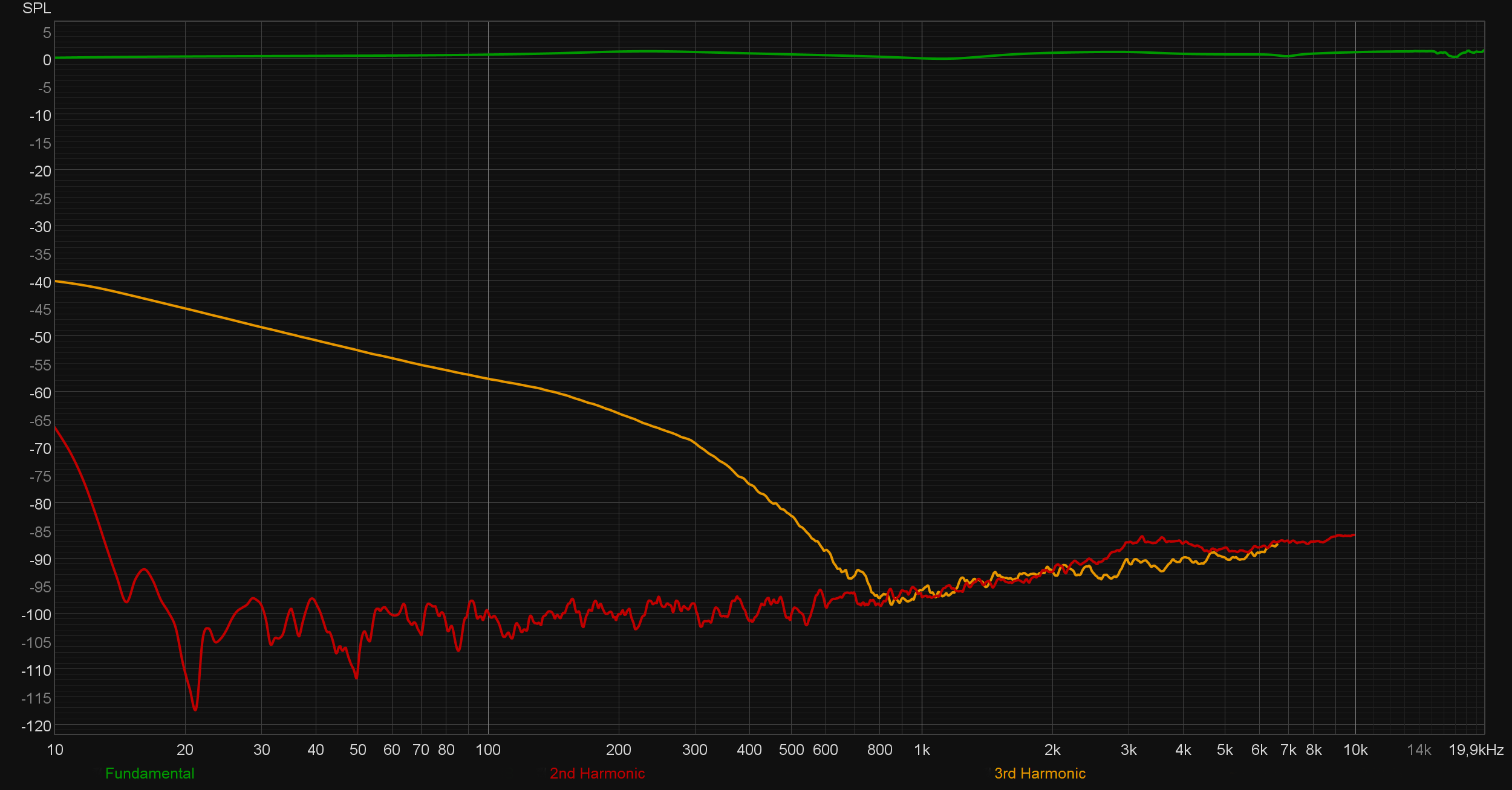1512x790 pixels.
Task: Click the 5k frequency axis tick label
Action: click(1225, 750)
